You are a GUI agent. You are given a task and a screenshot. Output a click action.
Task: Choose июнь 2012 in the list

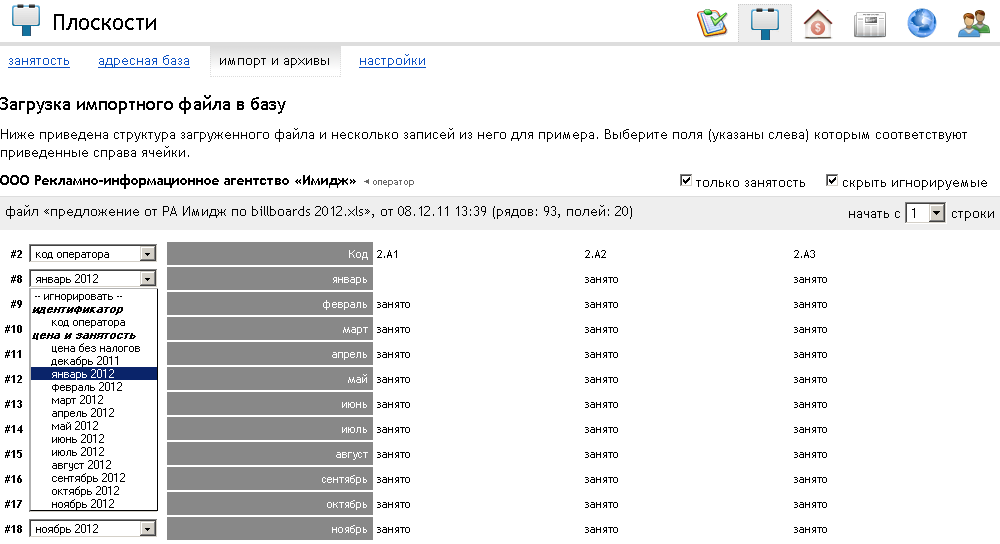(x=94, y=439)
